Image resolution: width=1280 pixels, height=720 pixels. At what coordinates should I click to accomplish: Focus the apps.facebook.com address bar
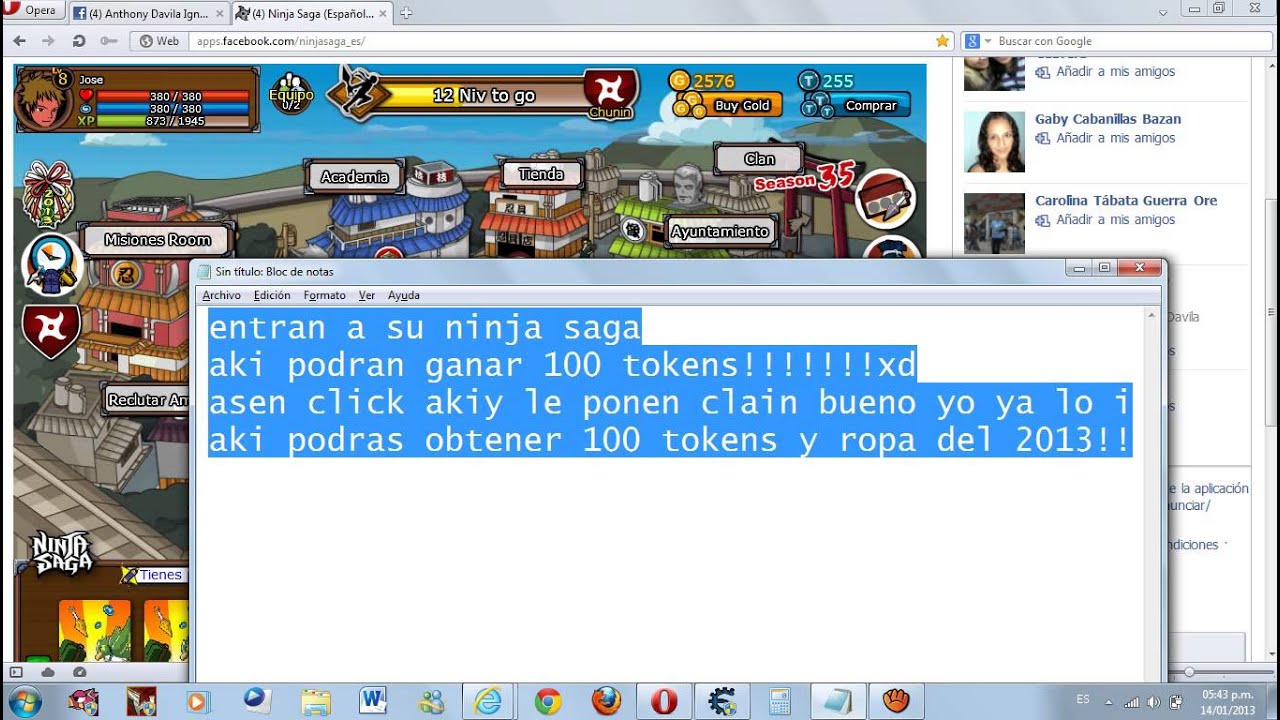[x=560, y=41]
